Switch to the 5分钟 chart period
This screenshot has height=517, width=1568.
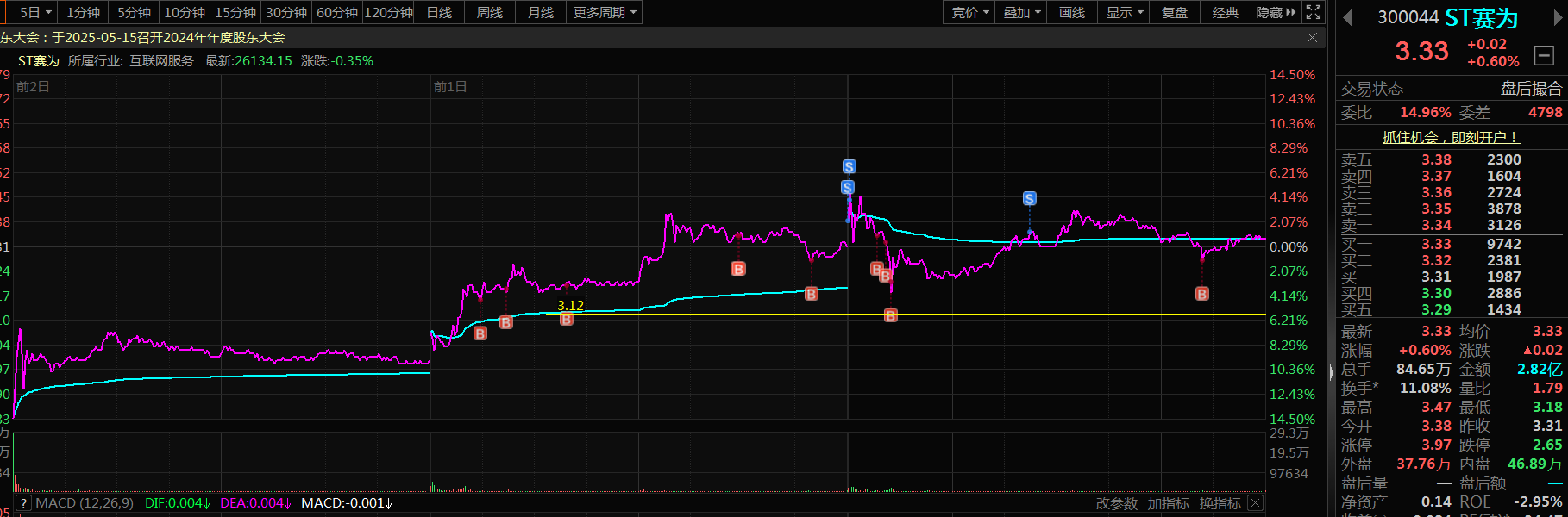(x=134, y=12)
